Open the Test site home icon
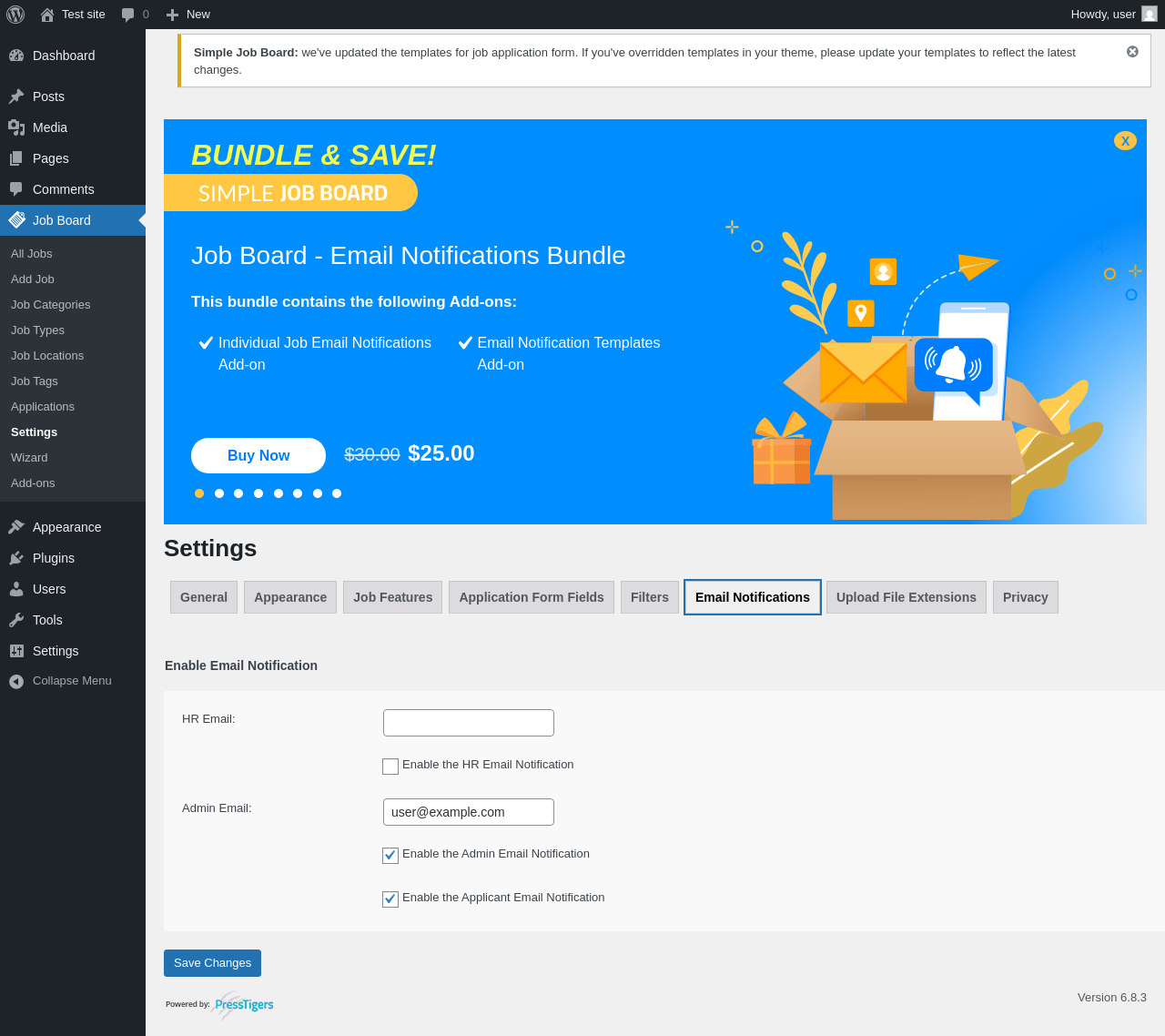This screenshot has width=1165, height=1036. [x=47, y=15]
